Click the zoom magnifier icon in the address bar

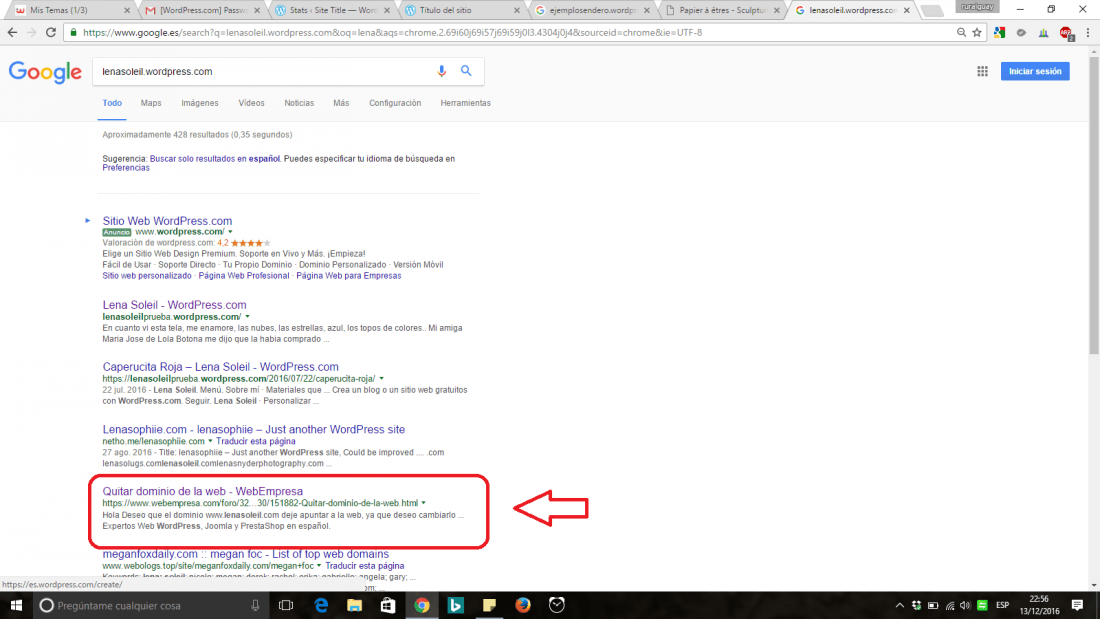click(961, 32)
